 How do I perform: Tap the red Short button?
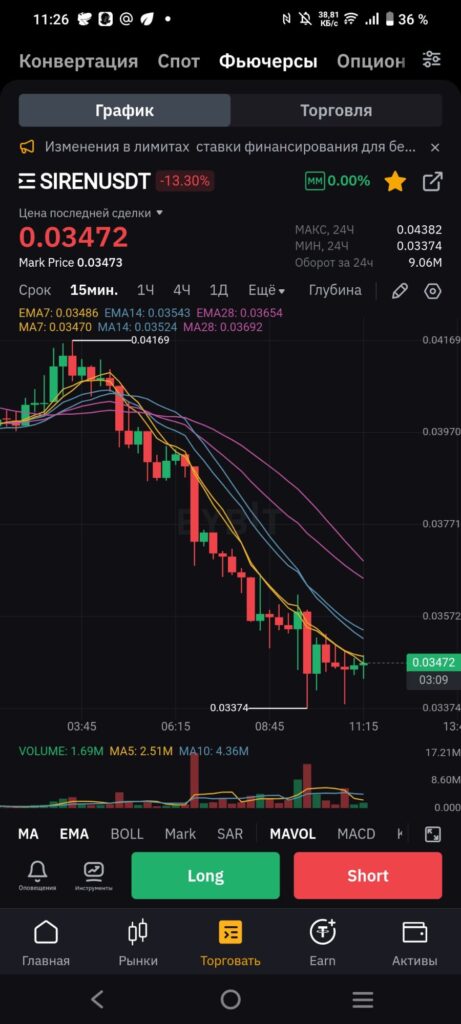click(x=368, y=876)
